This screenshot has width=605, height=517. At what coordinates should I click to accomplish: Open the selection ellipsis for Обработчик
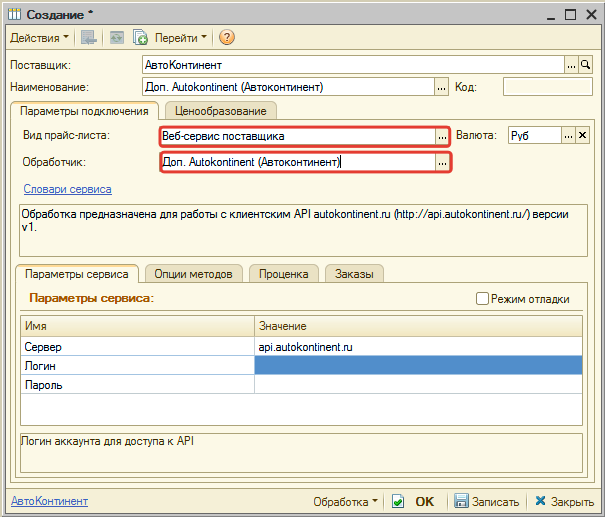[442, 162]
